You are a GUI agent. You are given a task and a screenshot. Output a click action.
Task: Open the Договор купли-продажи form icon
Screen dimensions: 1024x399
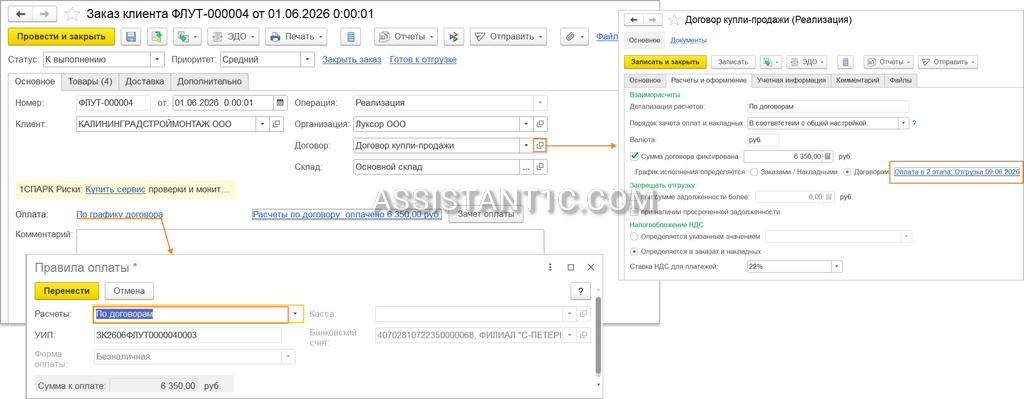[540, 145]
